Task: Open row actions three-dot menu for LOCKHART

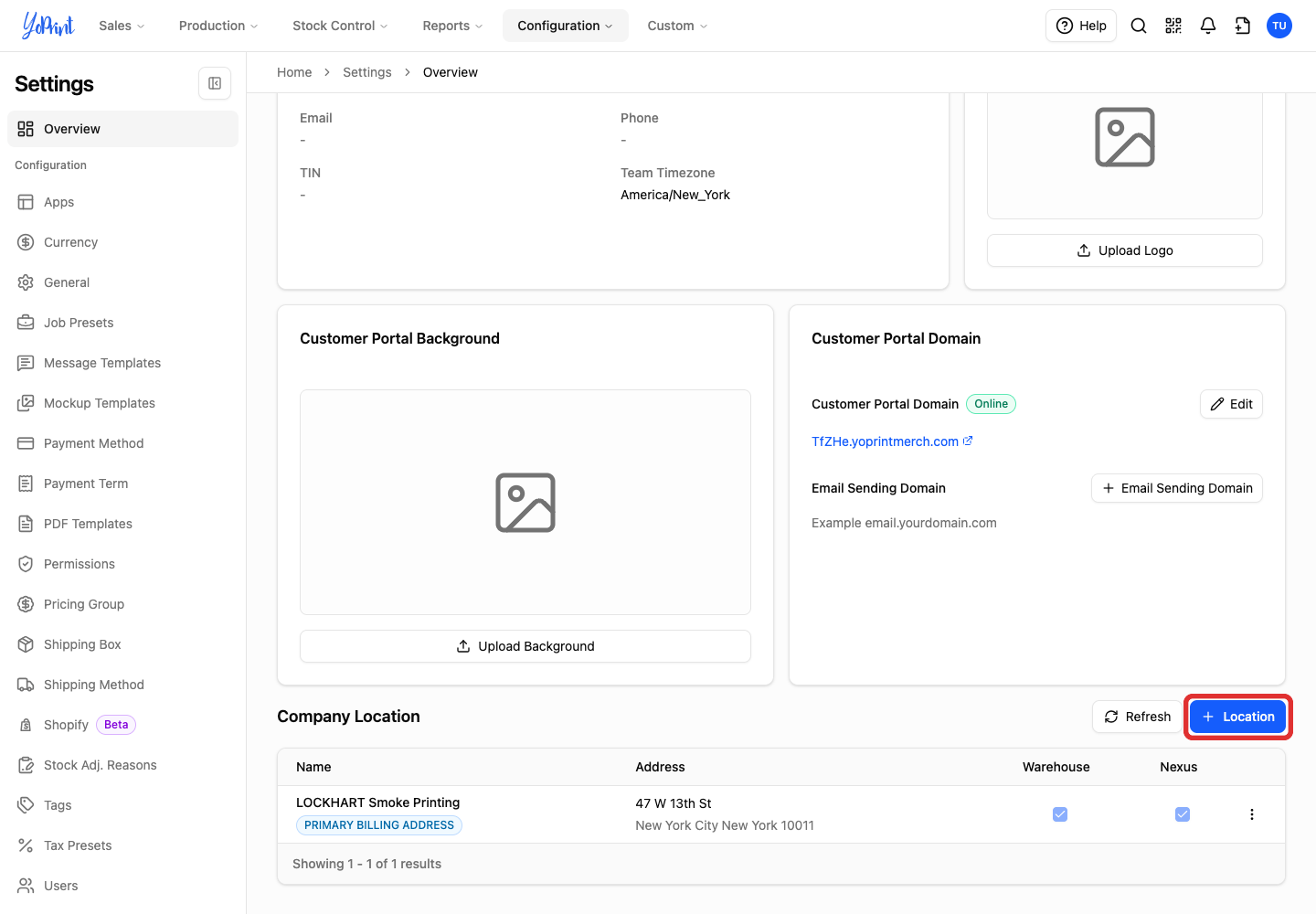Action: (1252, 814)
